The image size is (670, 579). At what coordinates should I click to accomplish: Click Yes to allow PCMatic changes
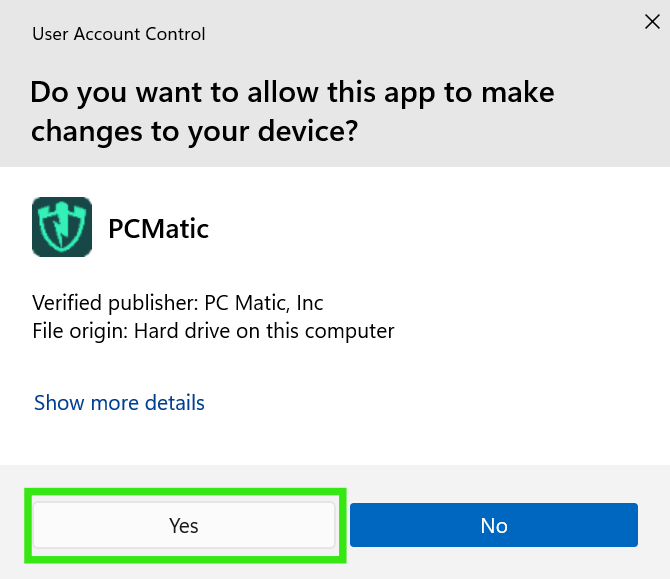tap(184, 525)
